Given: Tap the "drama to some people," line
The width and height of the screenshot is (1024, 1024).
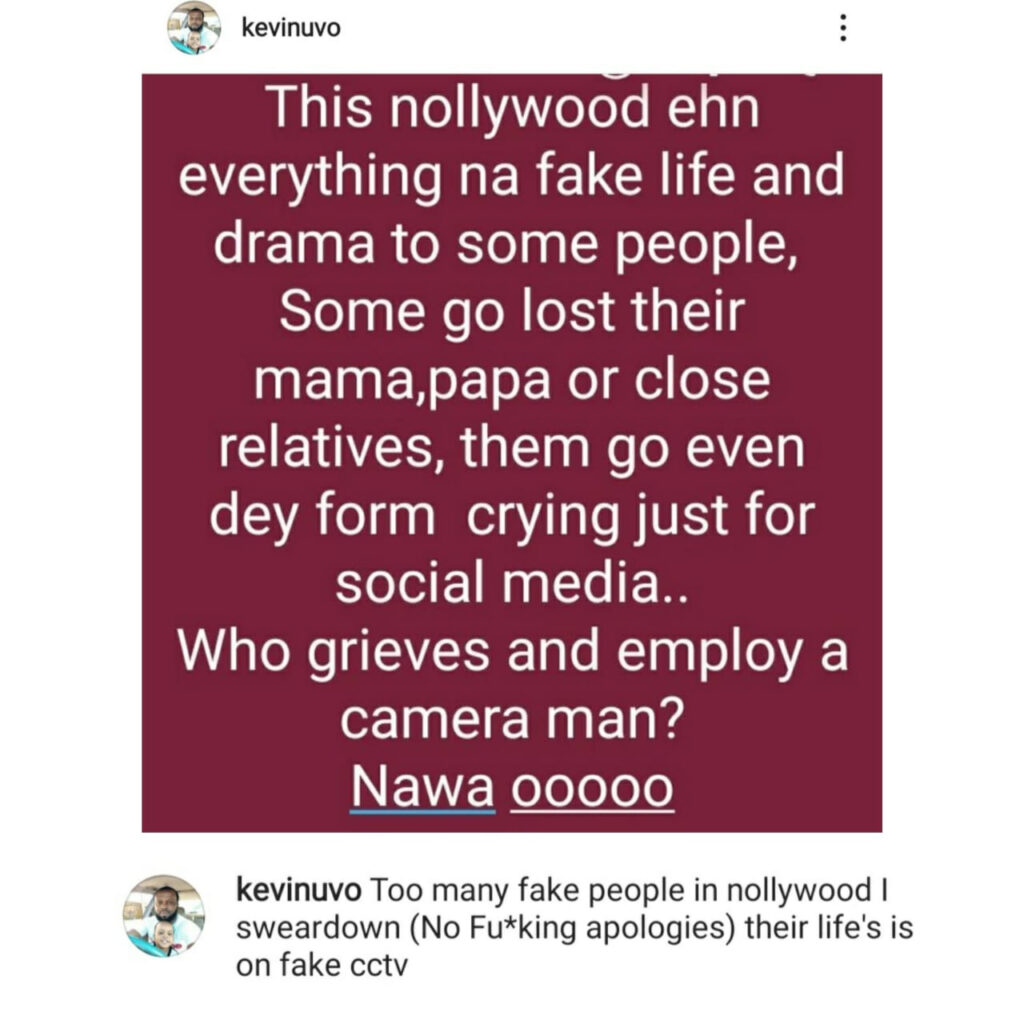Looking at the screenshot, I should pyautogui.click(x=505, y=245).
